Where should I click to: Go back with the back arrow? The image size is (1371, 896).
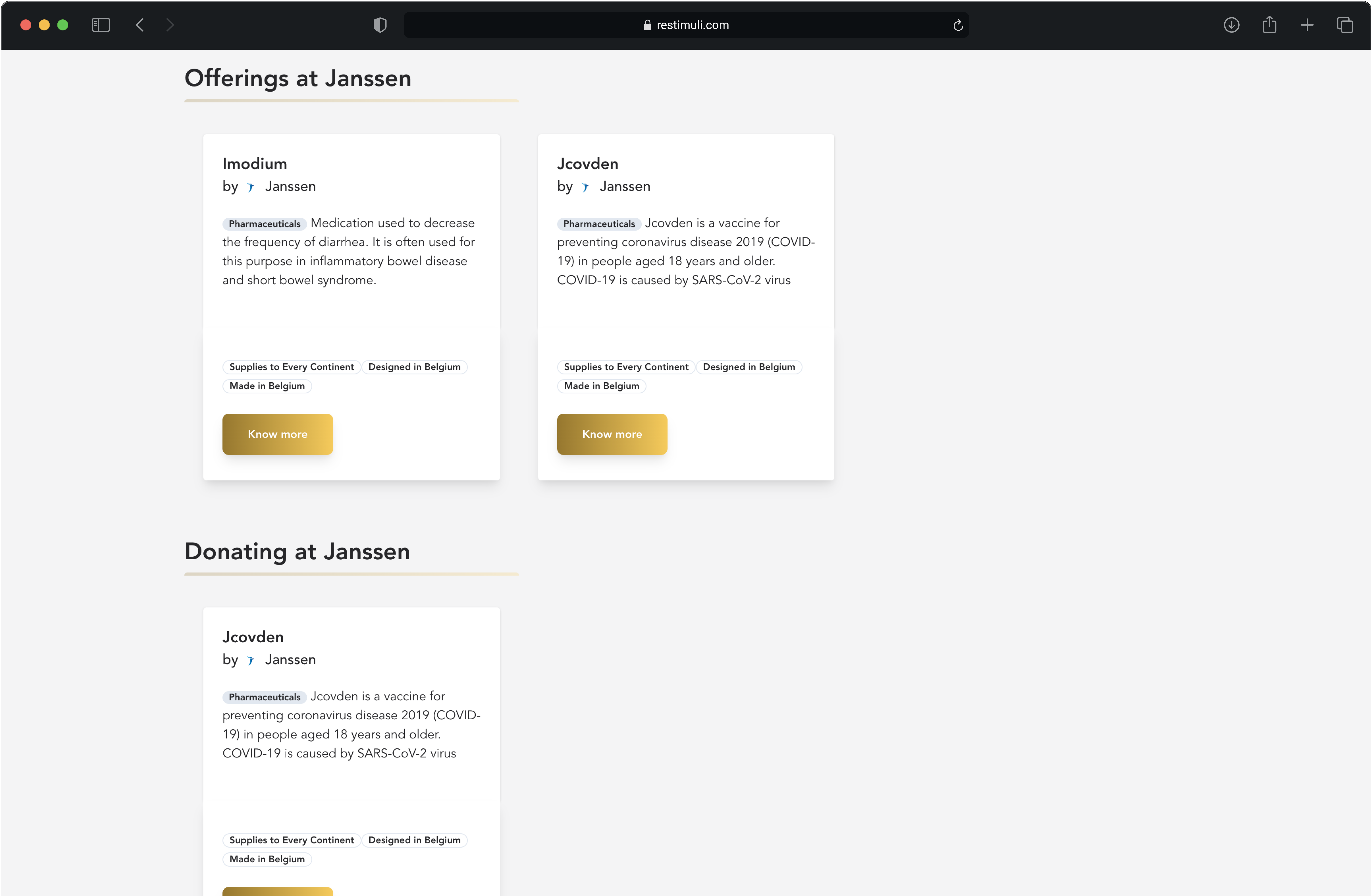(140, 25)
